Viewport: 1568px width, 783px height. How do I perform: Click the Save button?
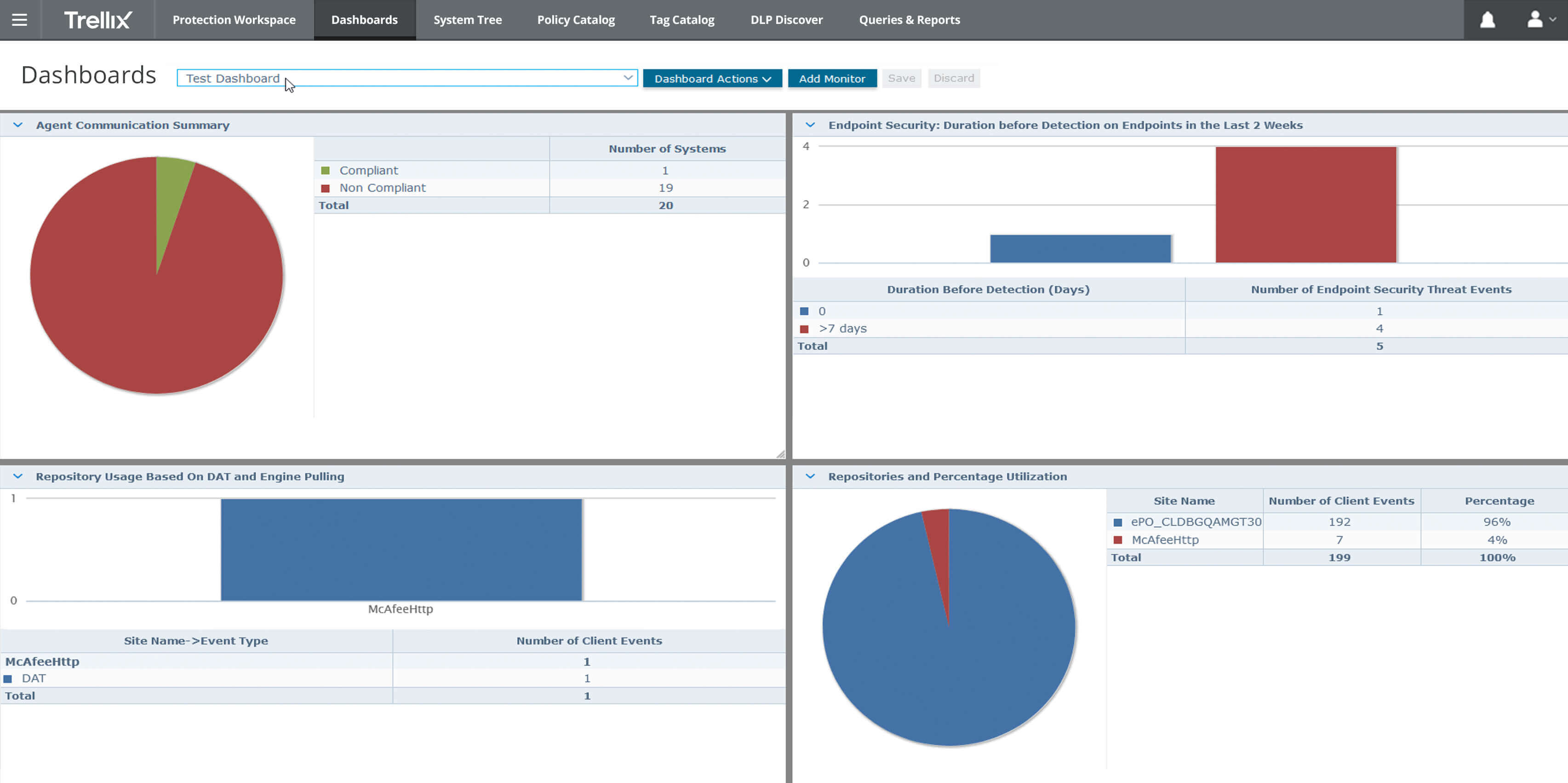coord(901,78)
